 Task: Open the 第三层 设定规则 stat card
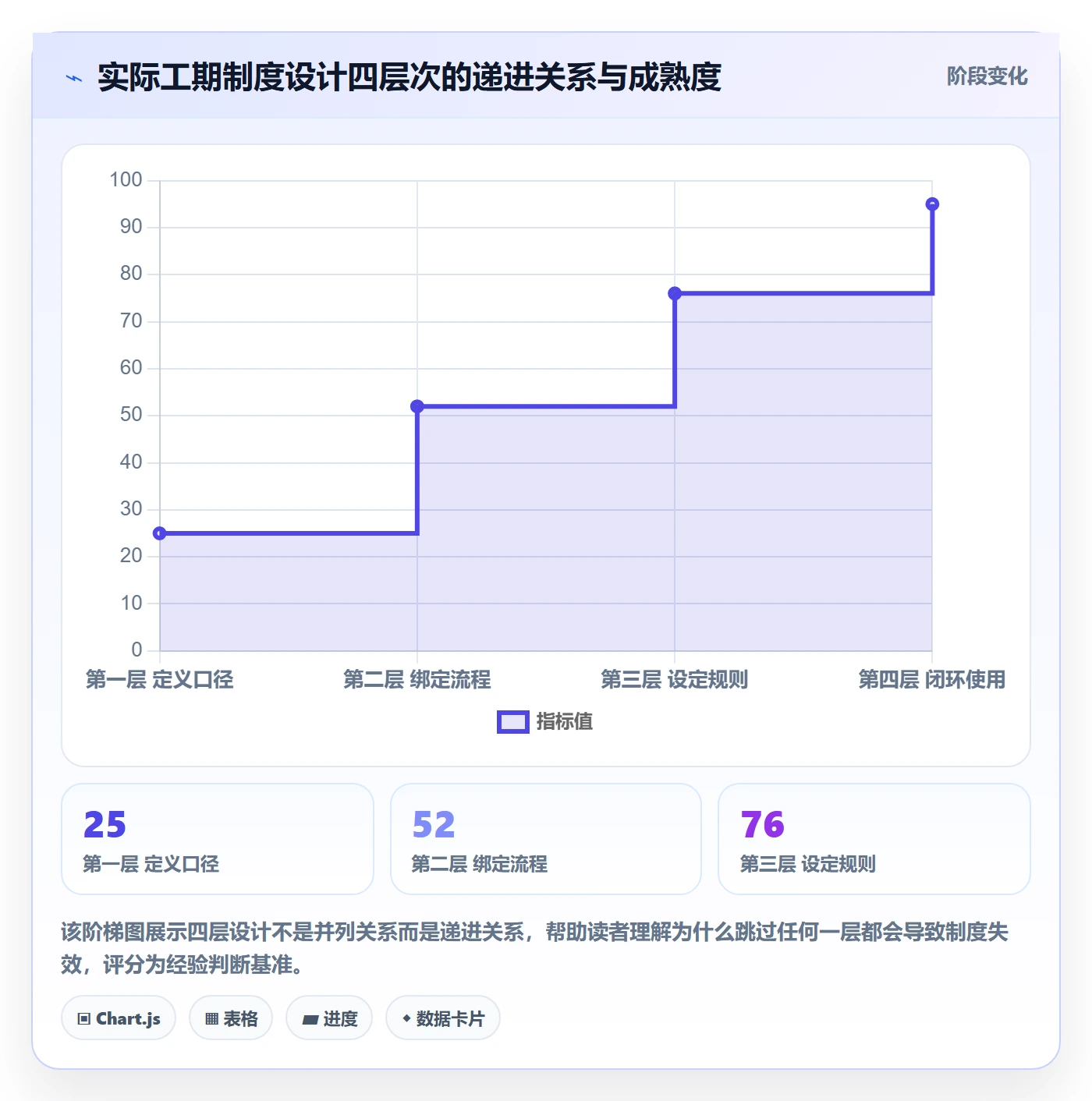point(874,839)
